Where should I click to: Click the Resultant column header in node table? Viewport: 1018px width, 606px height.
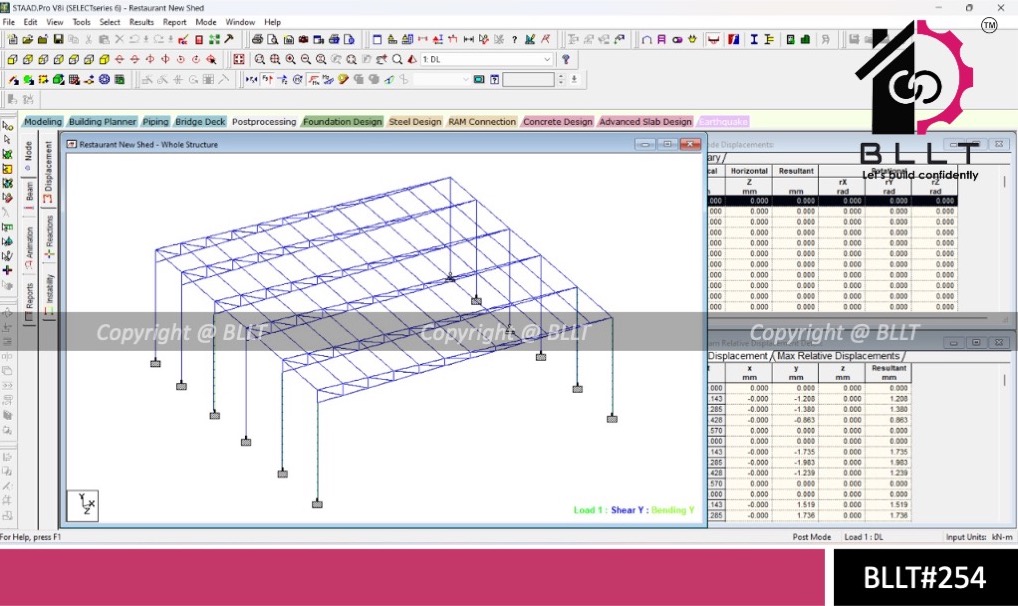(796, 171)
